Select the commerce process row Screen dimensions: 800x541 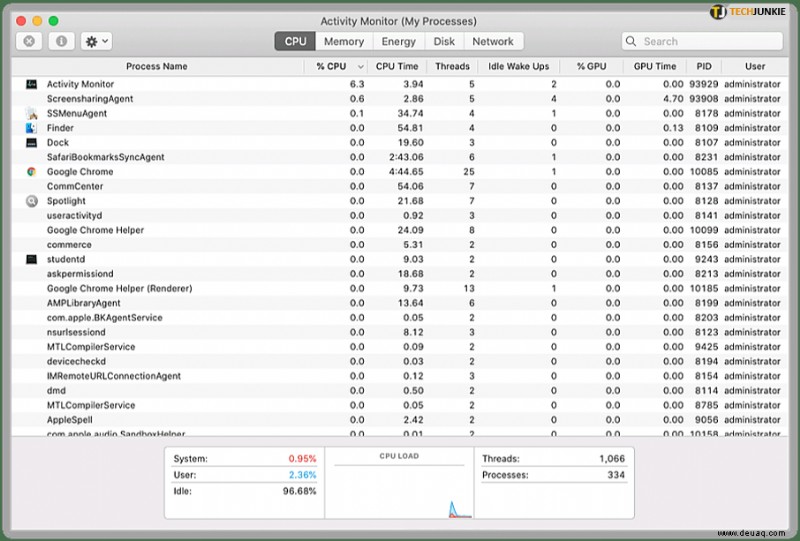(x=399, y=245)
